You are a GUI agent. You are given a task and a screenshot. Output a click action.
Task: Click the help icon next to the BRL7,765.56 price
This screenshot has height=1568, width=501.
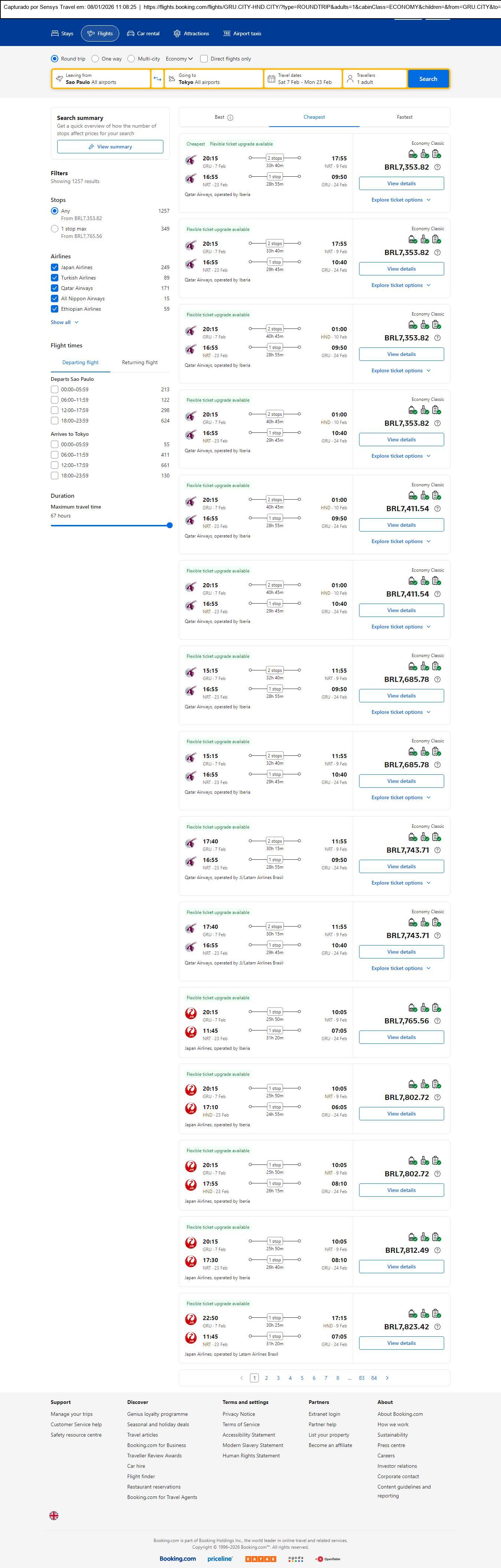coord(437,1021)
